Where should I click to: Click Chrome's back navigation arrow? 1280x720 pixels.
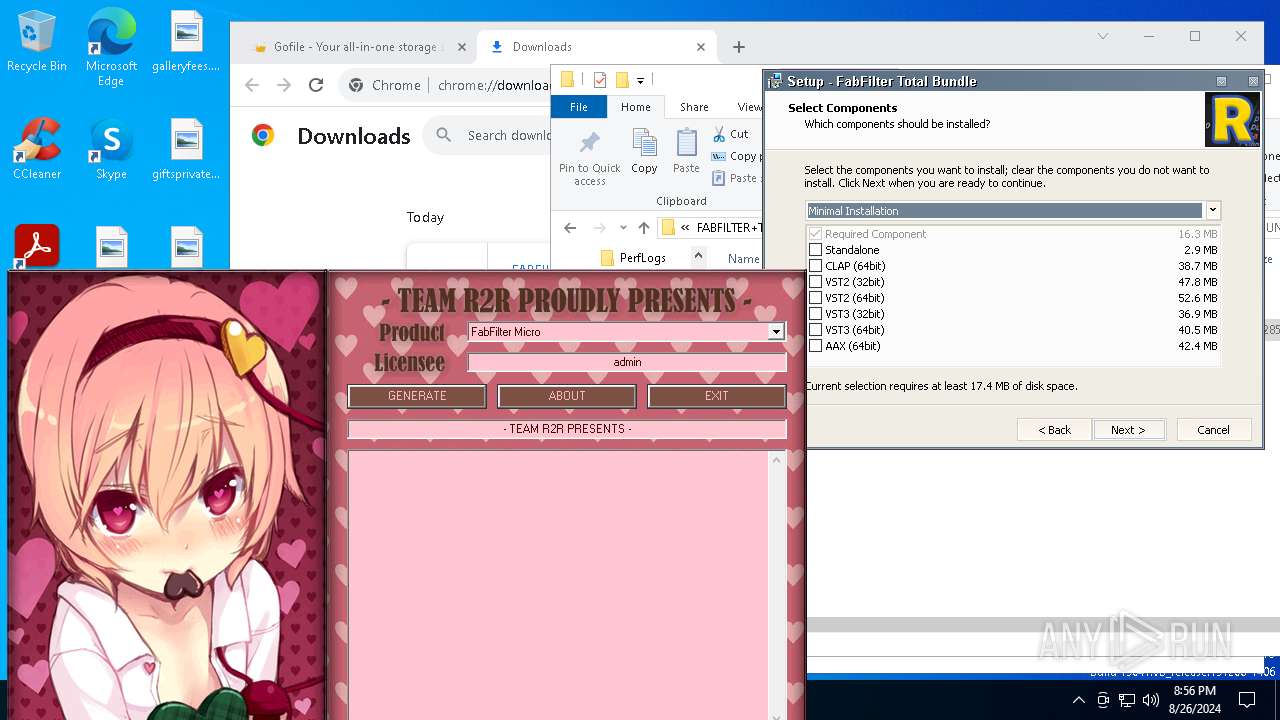252,85
